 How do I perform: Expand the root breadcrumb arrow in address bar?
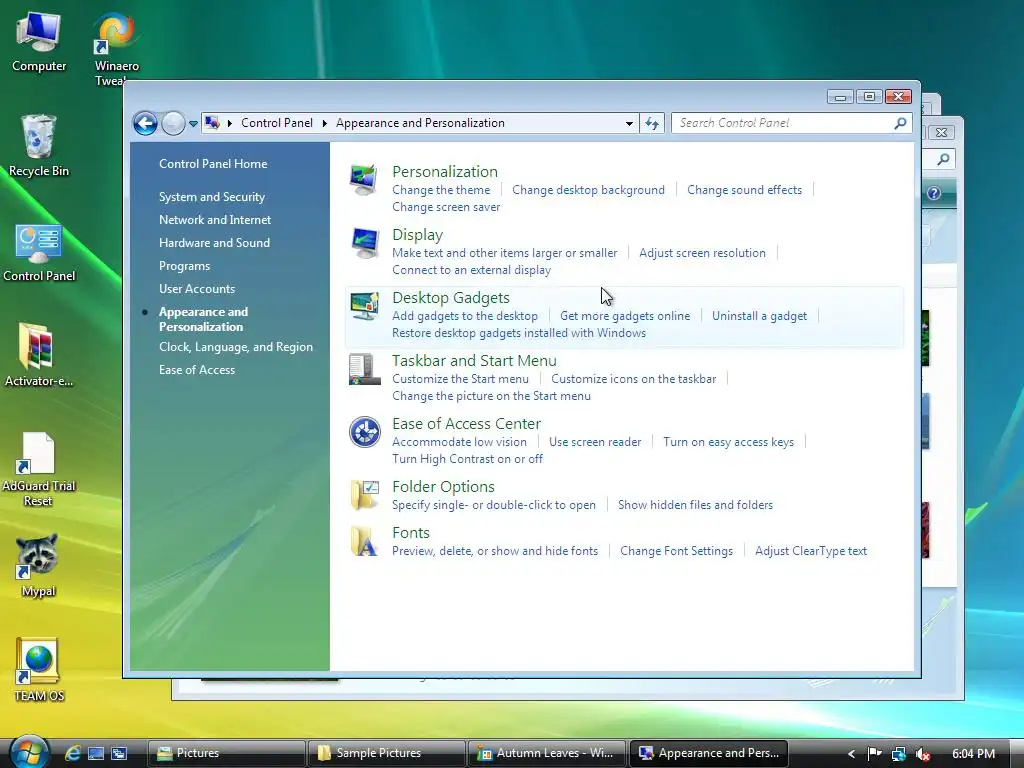(229, 123)
